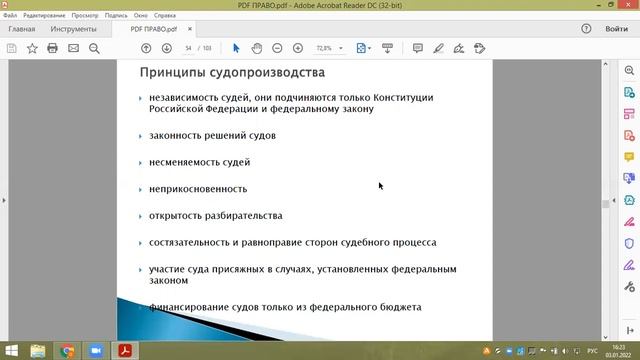Click the text открытость разбирательства
This screenshot has width=640, height=360.
[216, 216]
